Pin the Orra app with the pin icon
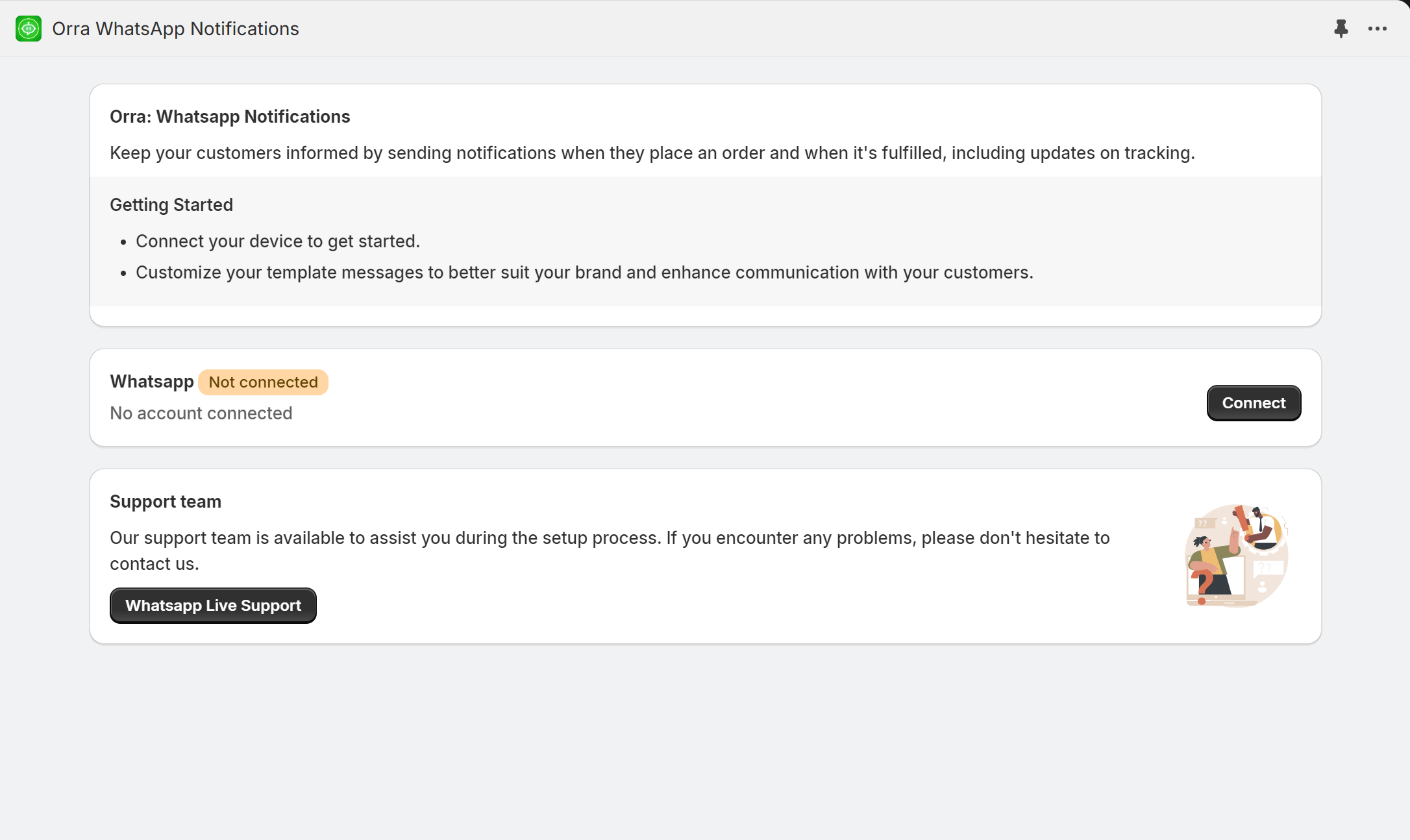Screen dimensions: 1410x840 pyautogui.click(x=1341, y=29)
